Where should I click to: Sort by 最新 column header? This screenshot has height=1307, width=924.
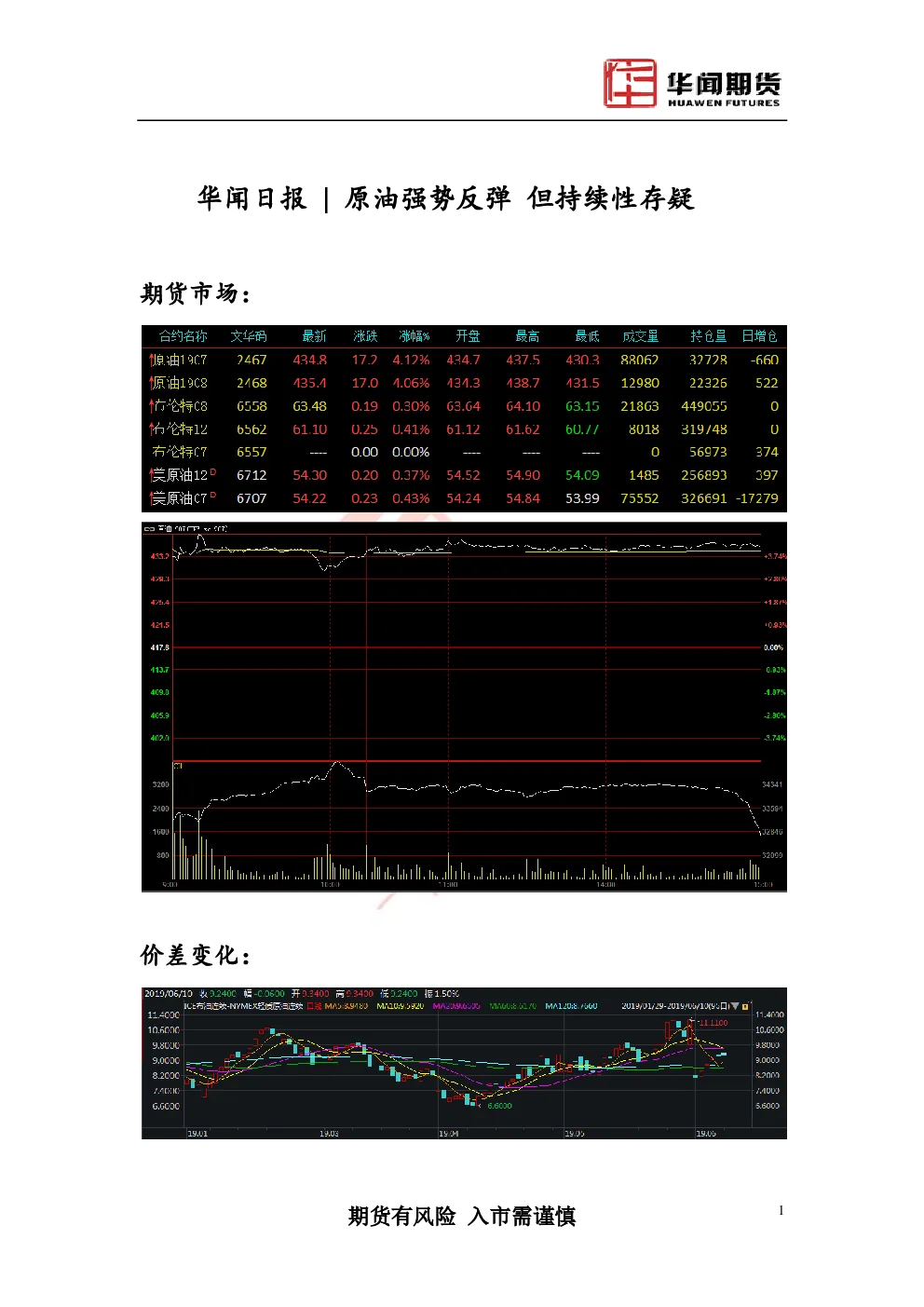314,336
